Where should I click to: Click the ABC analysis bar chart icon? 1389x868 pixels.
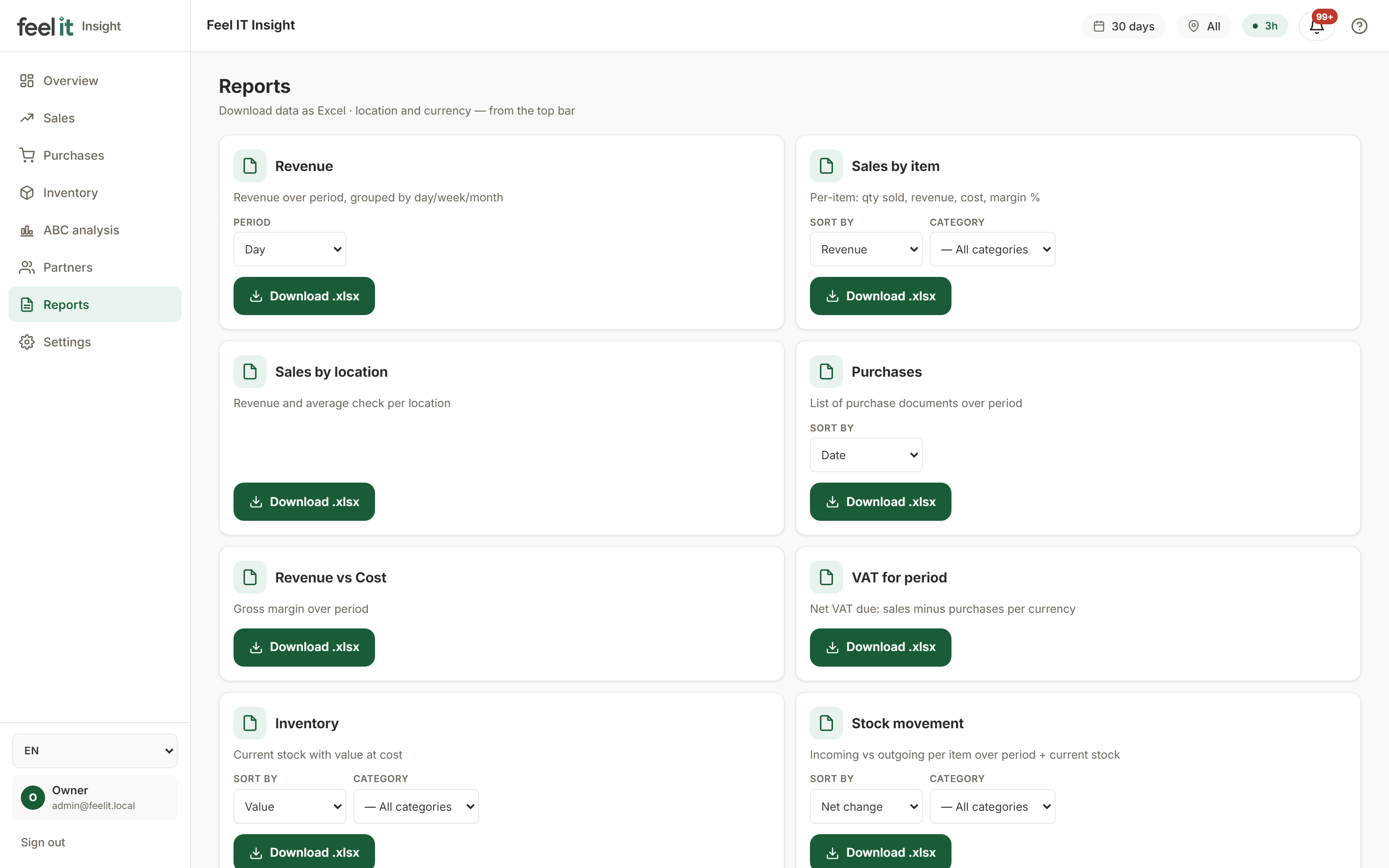[x=27, y=230]
